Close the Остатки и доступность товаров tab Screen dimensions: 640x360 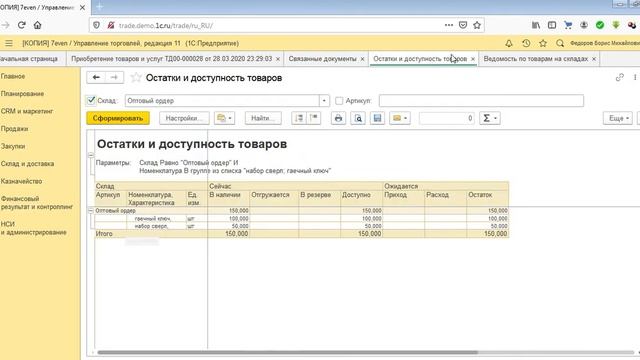coord(473,59)
